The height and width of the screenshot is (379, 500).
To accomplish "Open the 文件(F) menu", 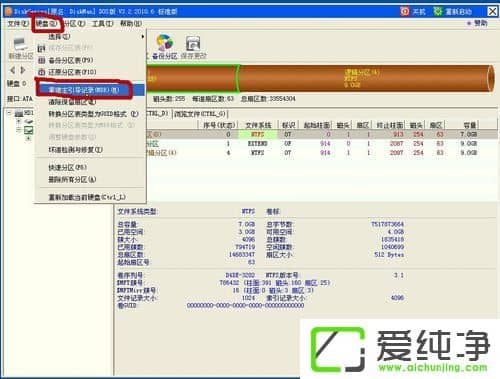I will (18, 23).
